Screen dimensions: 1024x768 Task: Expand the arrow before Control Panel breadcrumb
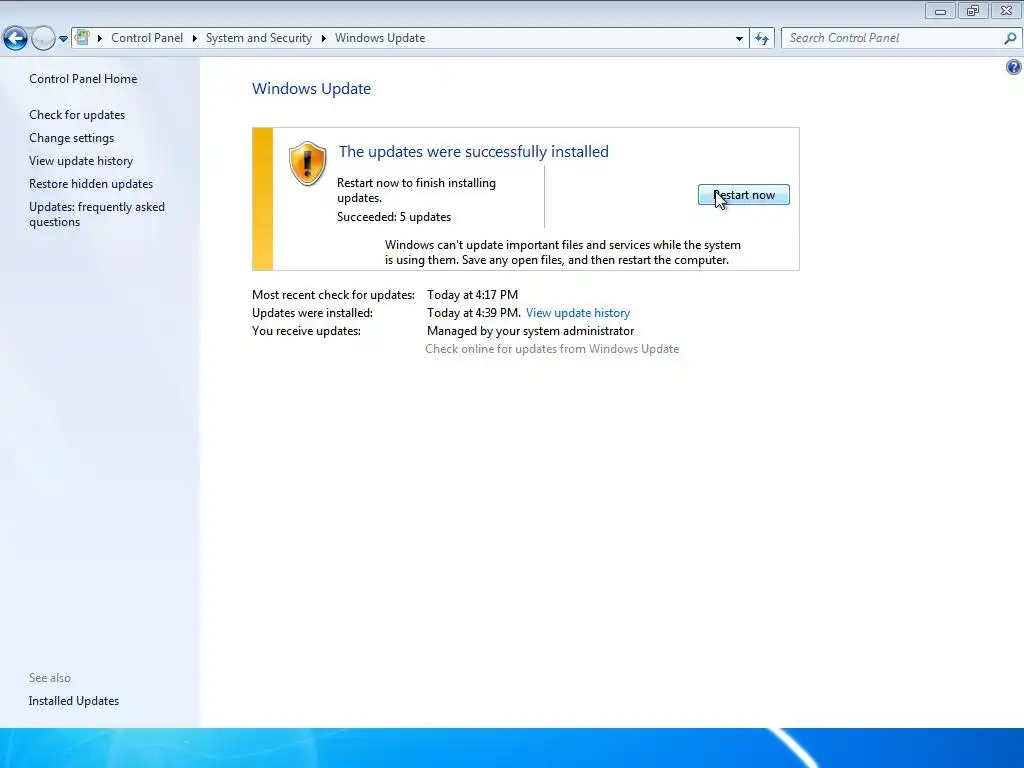(x=100, y=39)
